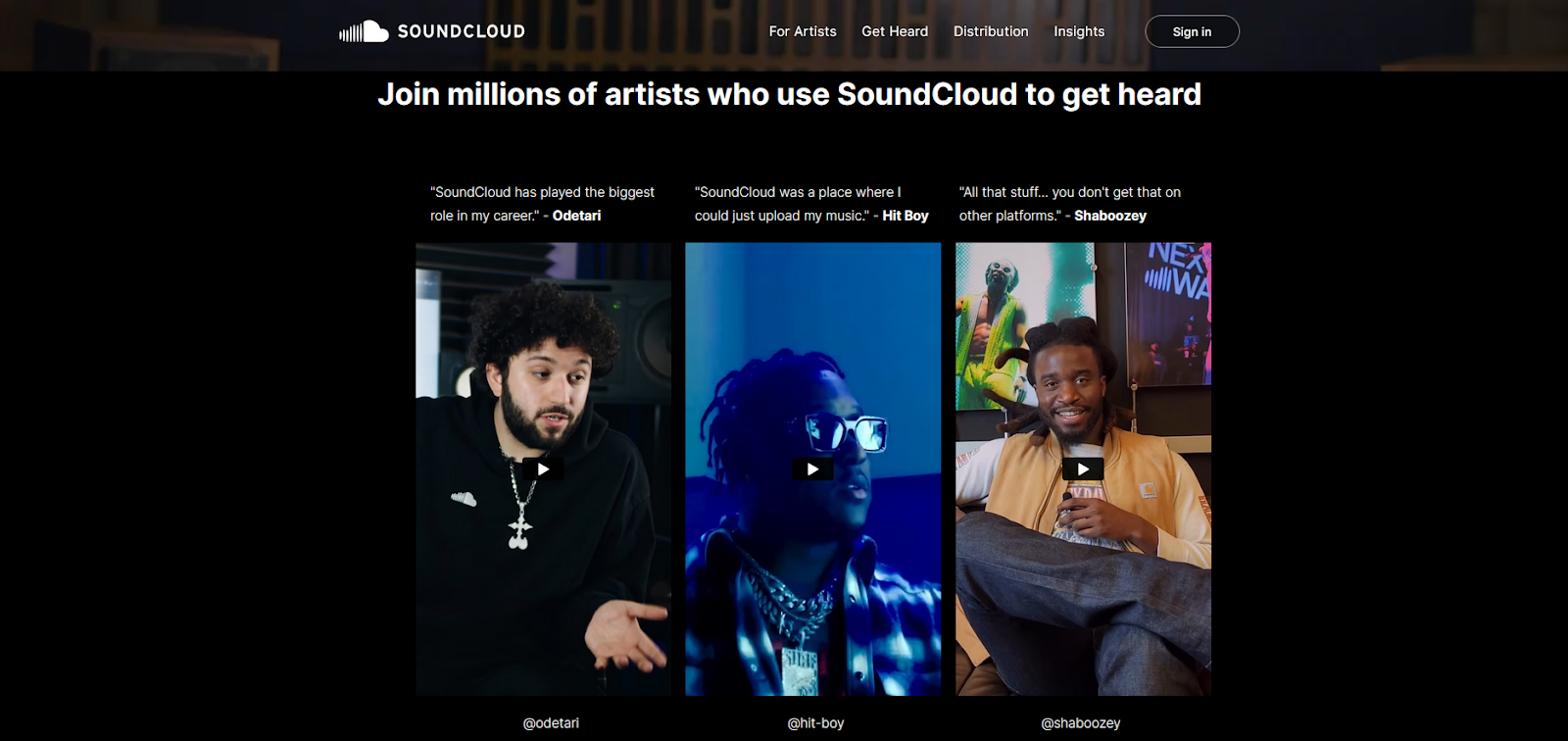Image resolution: width=1568 pixels, height=741 pixels.
Task: Play the Shaboozey video
Action: (1083, 469)
